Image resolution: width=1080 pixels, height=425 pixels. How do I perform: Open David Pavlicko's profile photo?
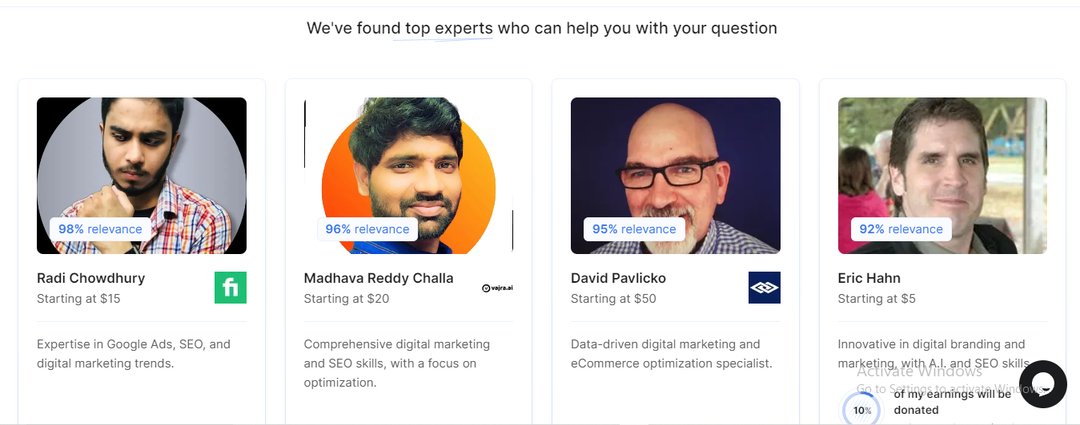pyautogui.click(x=675, y=160)
